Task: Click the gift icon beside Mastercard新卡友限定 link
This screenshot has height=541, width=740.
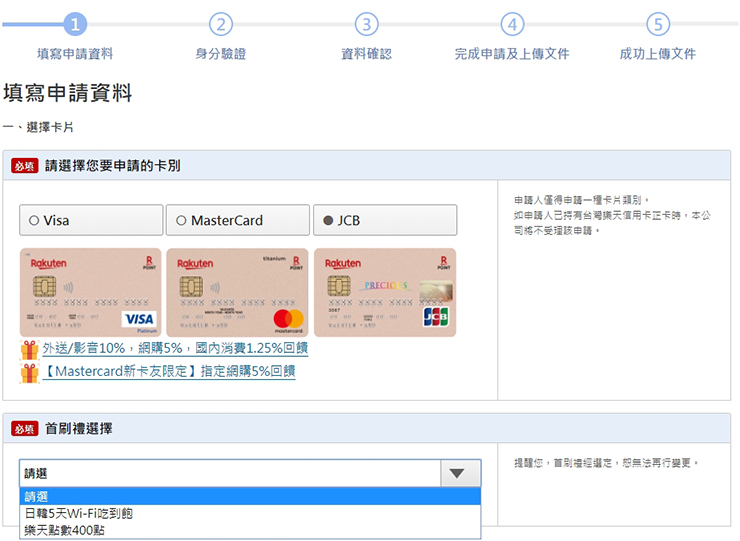Action: (29, 373)
